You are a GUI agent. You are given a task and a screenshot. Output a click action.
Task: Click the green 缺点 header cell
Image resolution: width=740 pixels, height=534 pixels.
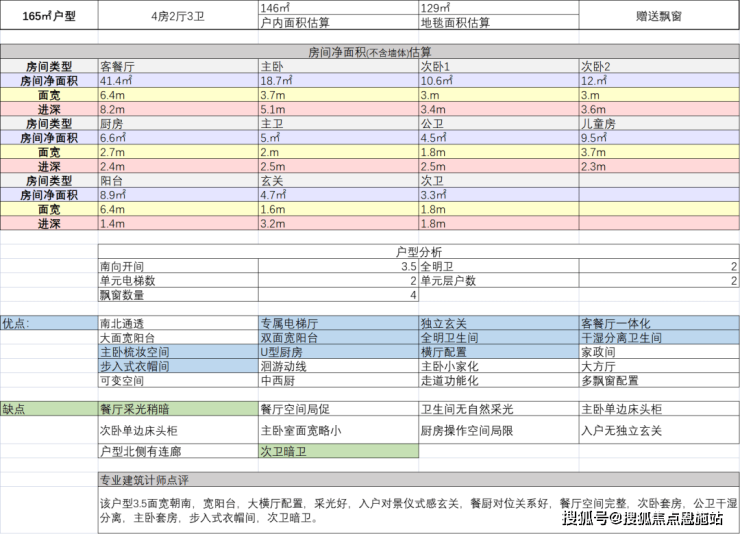point(48,408)
